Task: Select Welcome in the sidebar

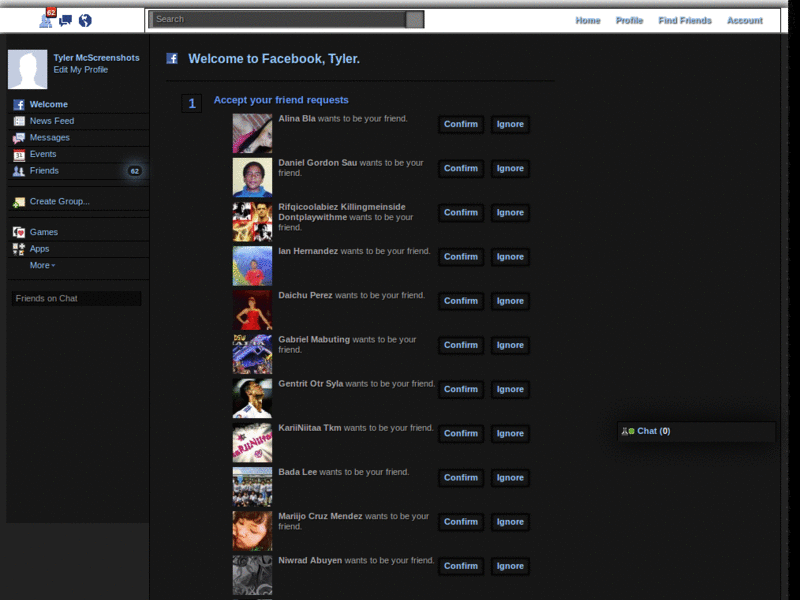Action: point(48,105)
